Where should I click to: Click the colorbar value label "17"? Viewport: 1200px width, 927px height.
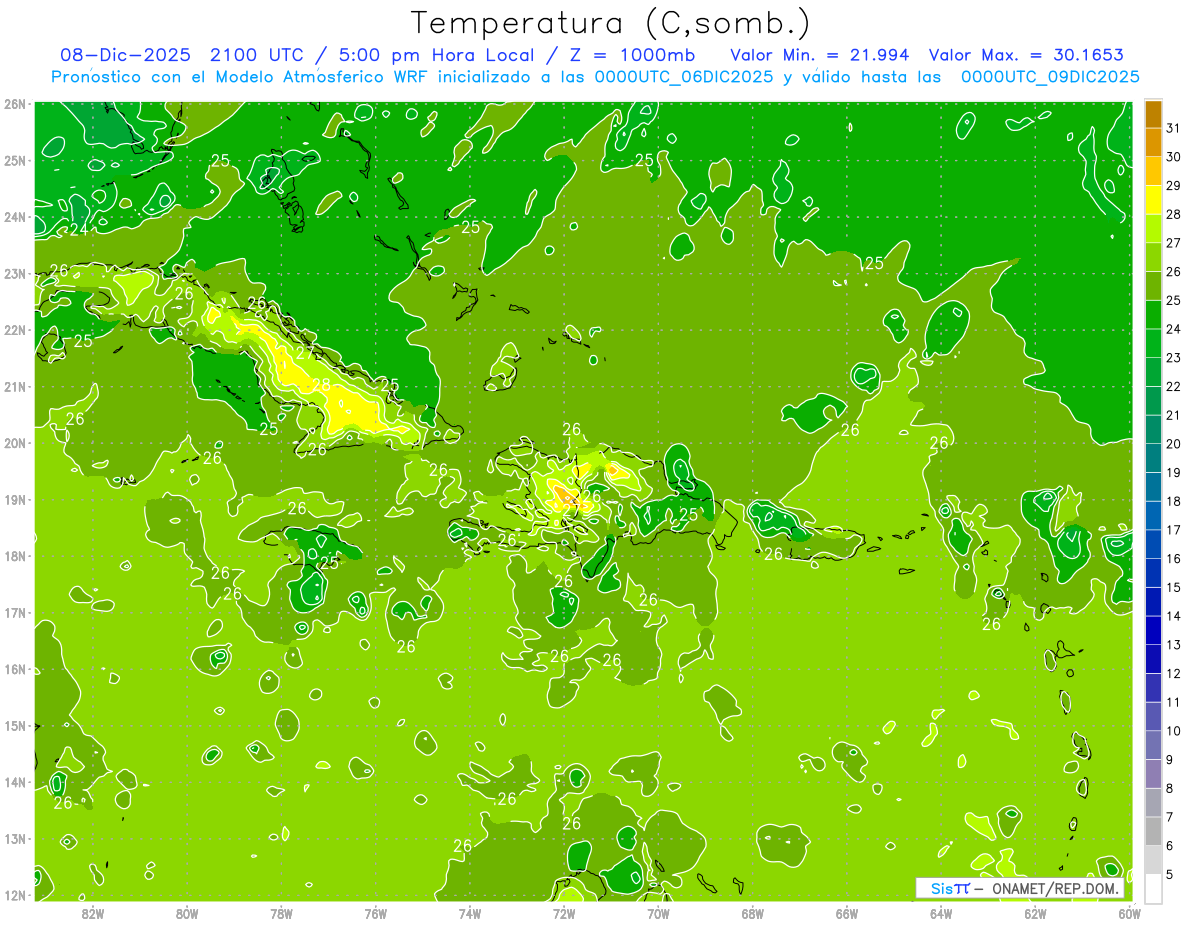point(1173,530)
